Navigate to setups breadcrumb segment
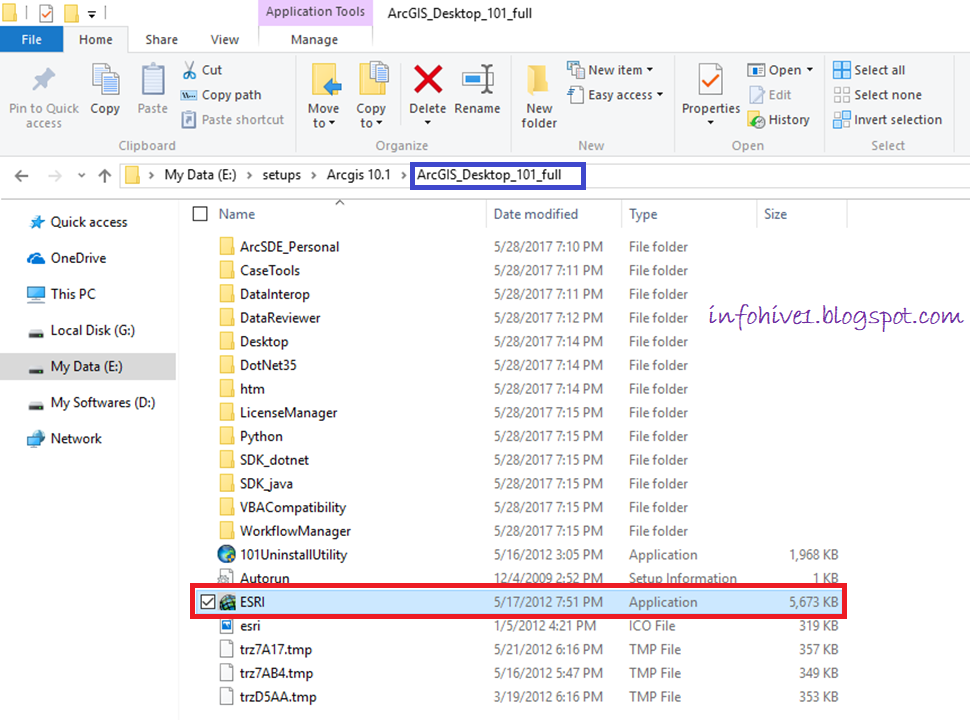Image resolution: width=970 pixels, height=720 pixels. [x=281, y=175]
